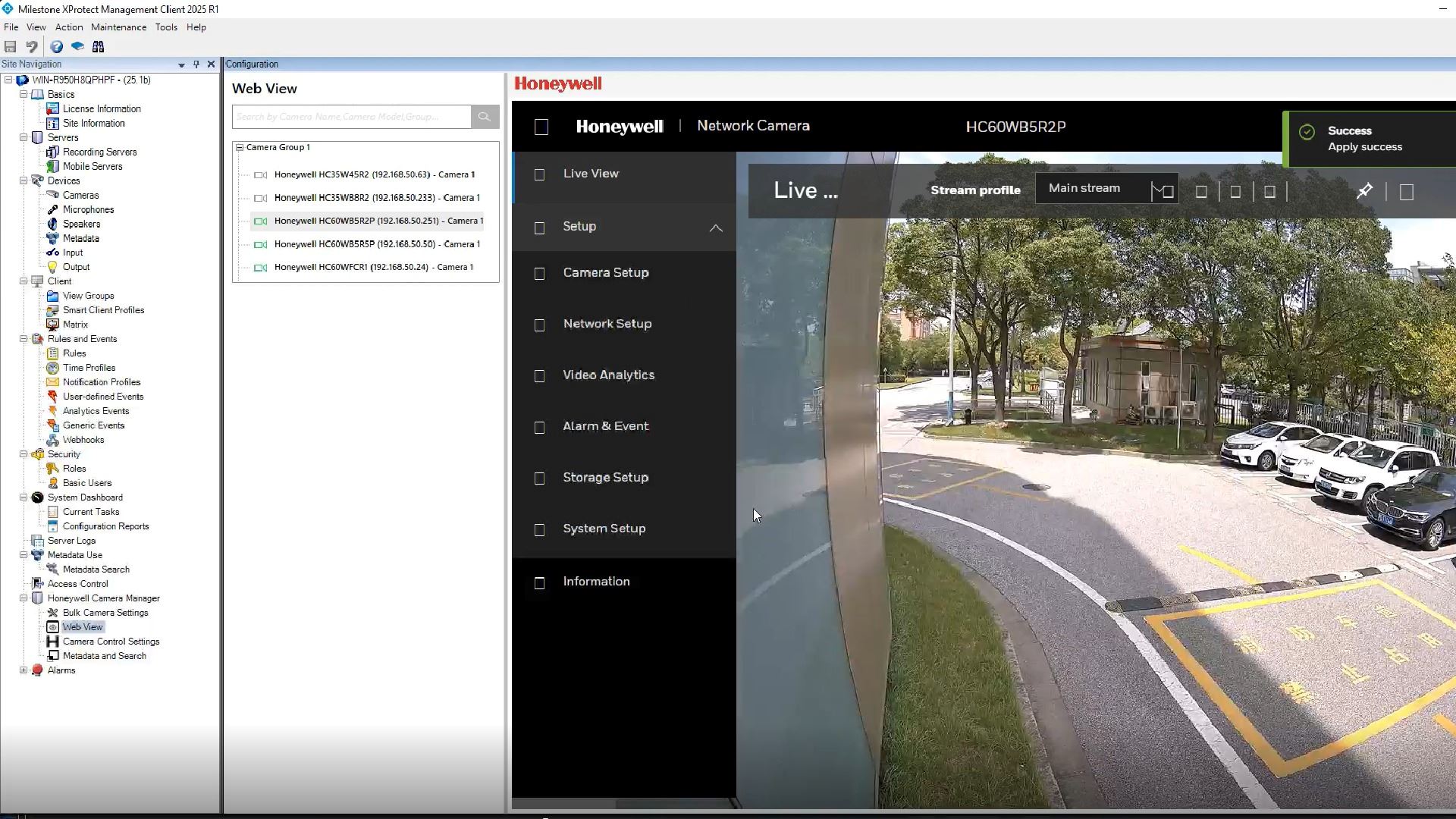Click the binoculars search toolbar icon
Screen dimensions: 1456x819
pyautogui.click(x=98, y=47)
